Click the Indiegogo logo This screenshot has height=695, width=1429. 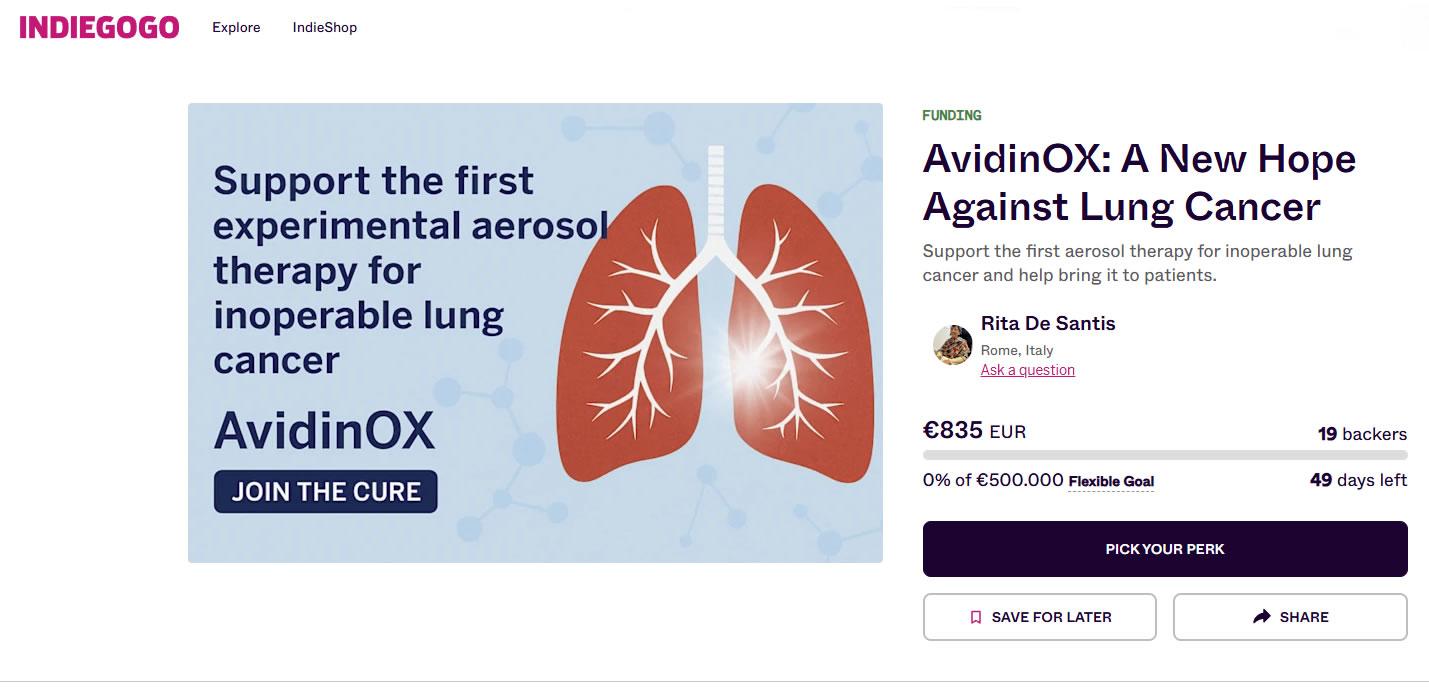point(99,27)
